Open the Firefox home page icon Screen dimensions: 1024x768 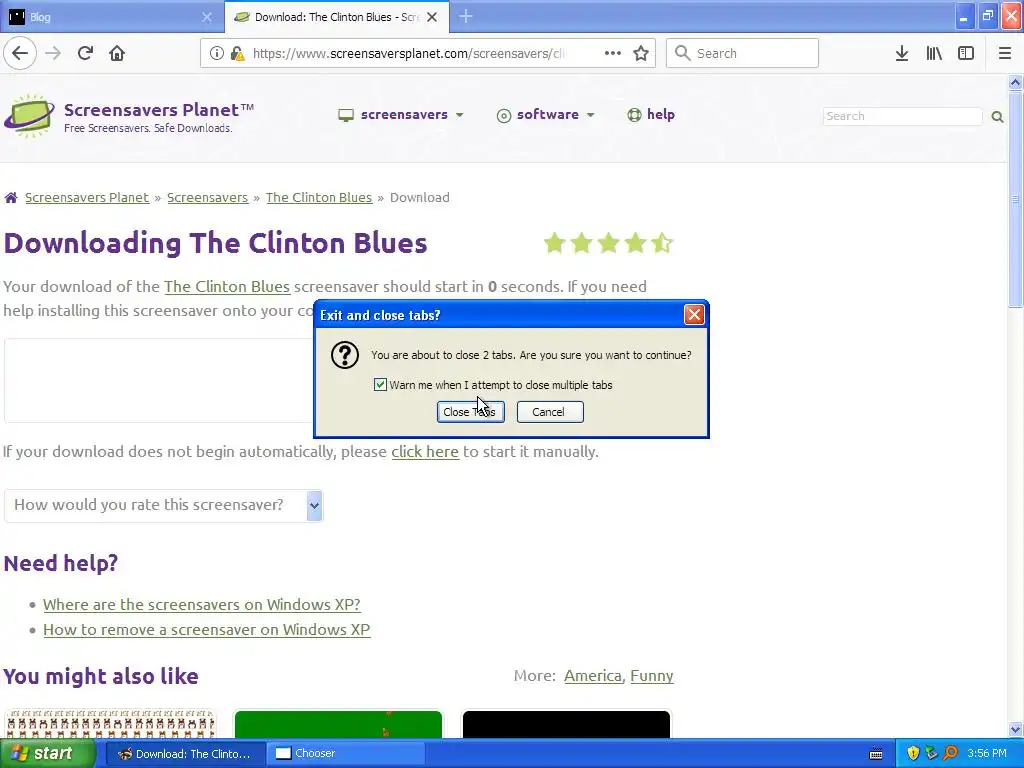click(117, 53)
